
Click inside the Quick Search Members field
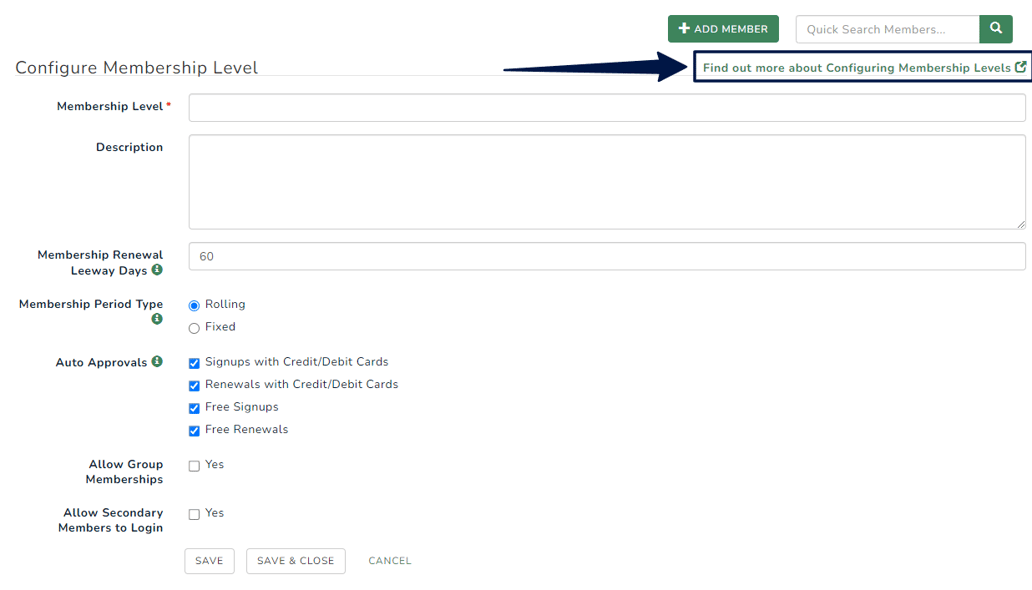point(885,29)
